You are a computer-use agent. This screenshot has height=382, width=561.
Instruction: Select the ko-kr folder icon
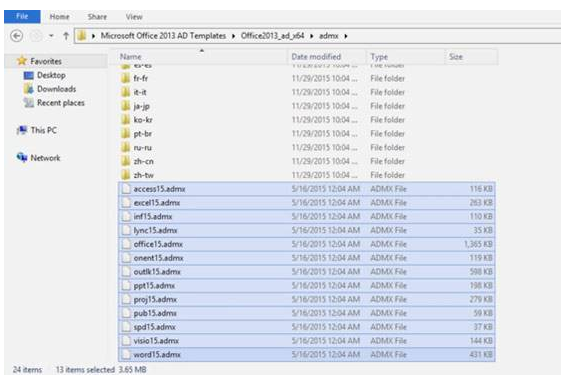(125, 119)
